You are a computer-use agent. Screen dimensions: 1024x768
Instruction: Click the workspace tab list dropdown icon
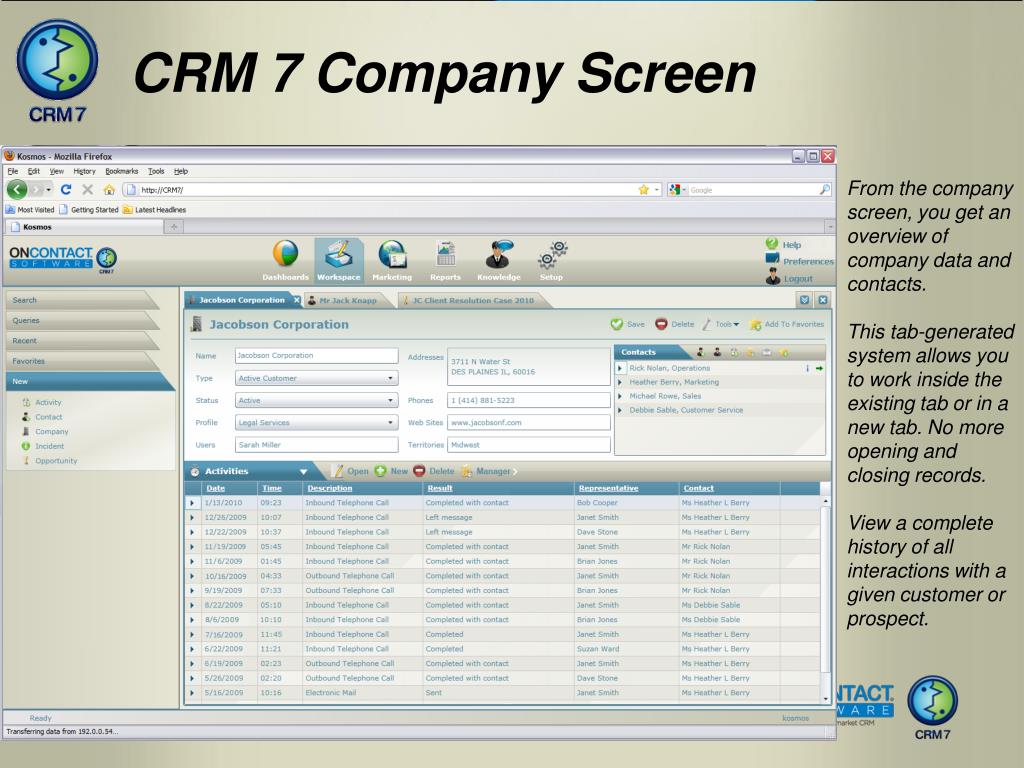click(805, 300)
